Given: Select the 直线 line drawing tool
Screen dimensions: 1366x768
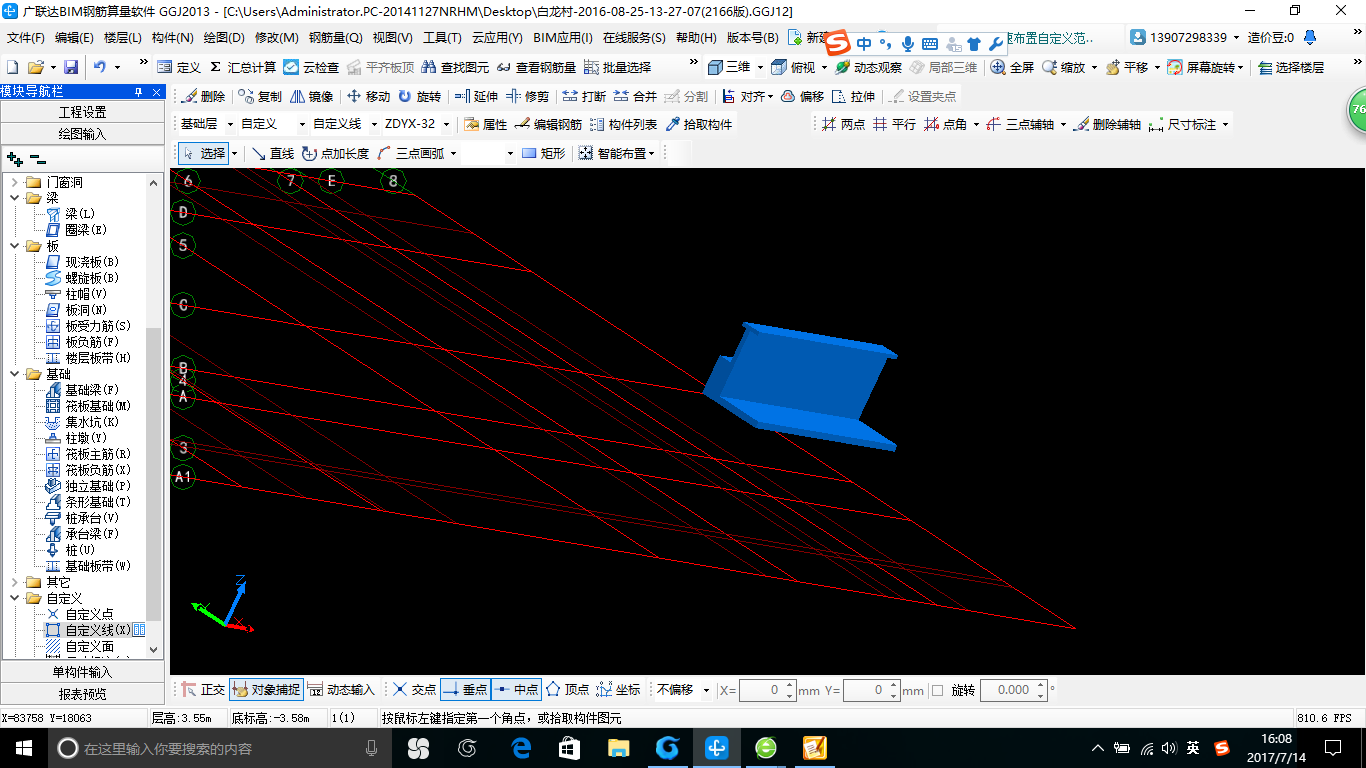Looking at the screenshot, I should click(x=272, y=153).
